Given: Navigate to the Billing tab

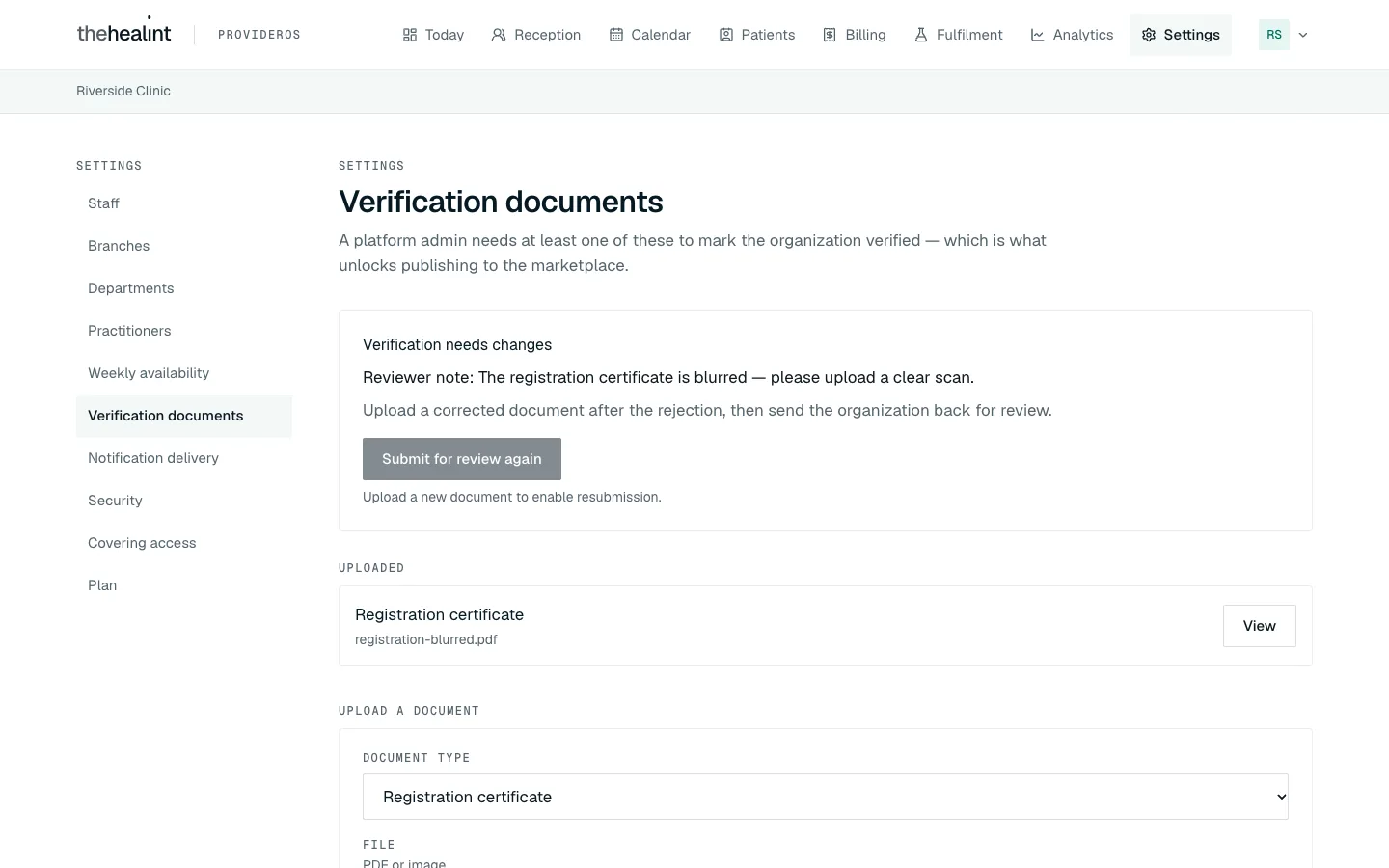Looking at the screenshot, I should 854,35.
